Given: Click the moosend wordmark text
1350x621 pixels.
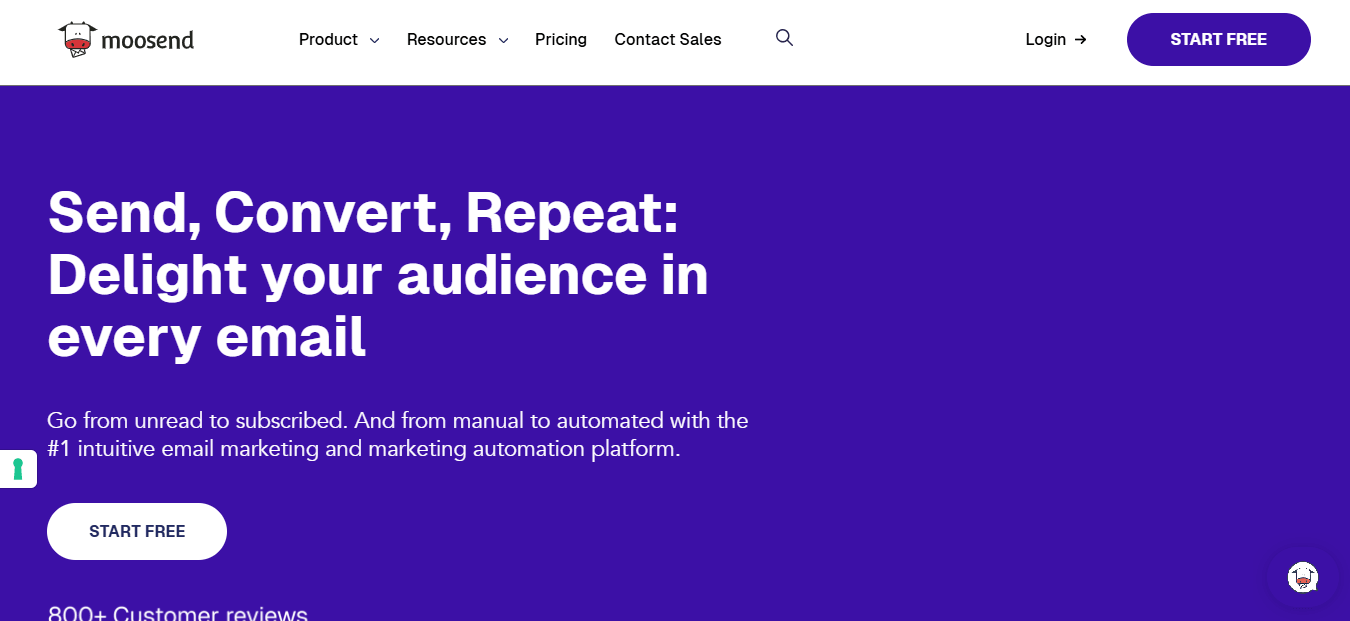Looking at the screenshot, I should (x=148, y=40).
